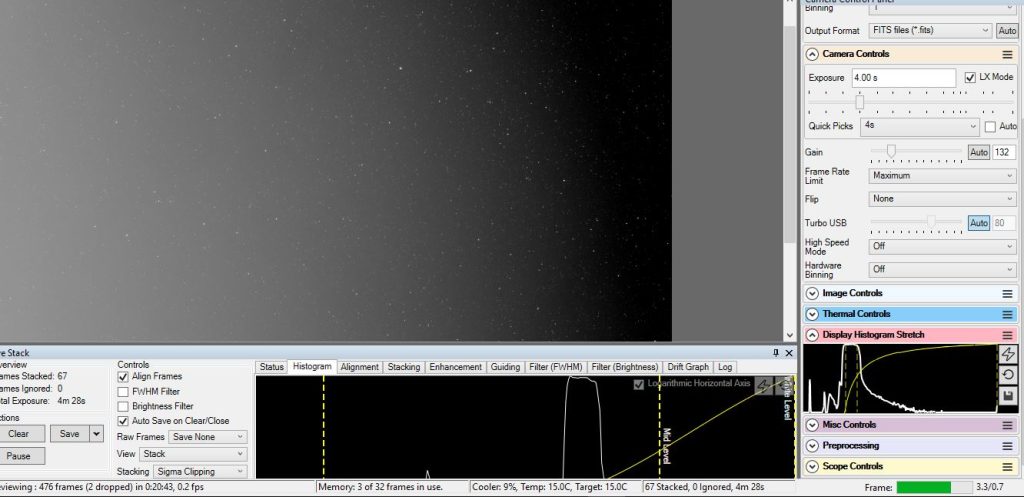Viewport: 1024px width, 497px height.
Task: Open the Image Controls hamburger menu icon
Action: (1007, 294)
